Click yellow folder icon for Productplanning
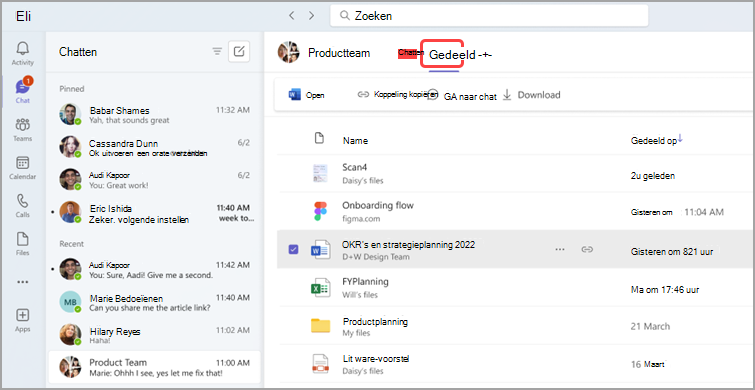 [320, 326]
